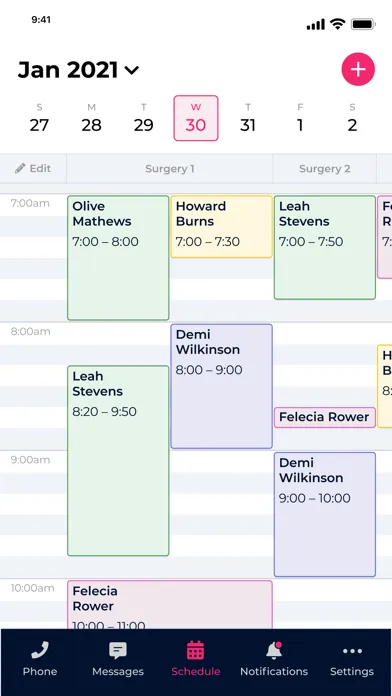Image resolution: width=392 pixels, height=696 pixels.
Task: Tap the battery status icon
Action: pyautogui.click(x=364, y=24)
